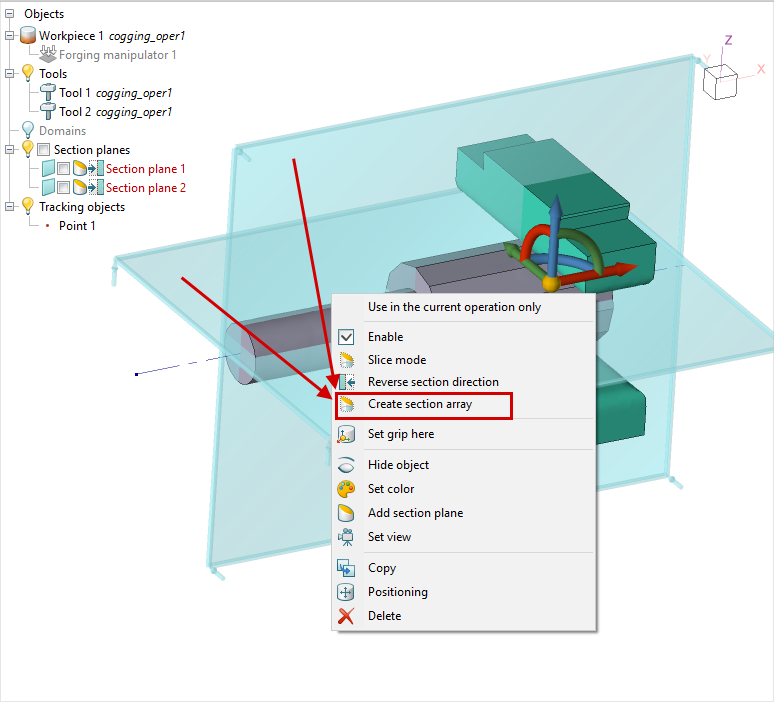
Task: Collapse the Tracking objects node
Action: 10,207
